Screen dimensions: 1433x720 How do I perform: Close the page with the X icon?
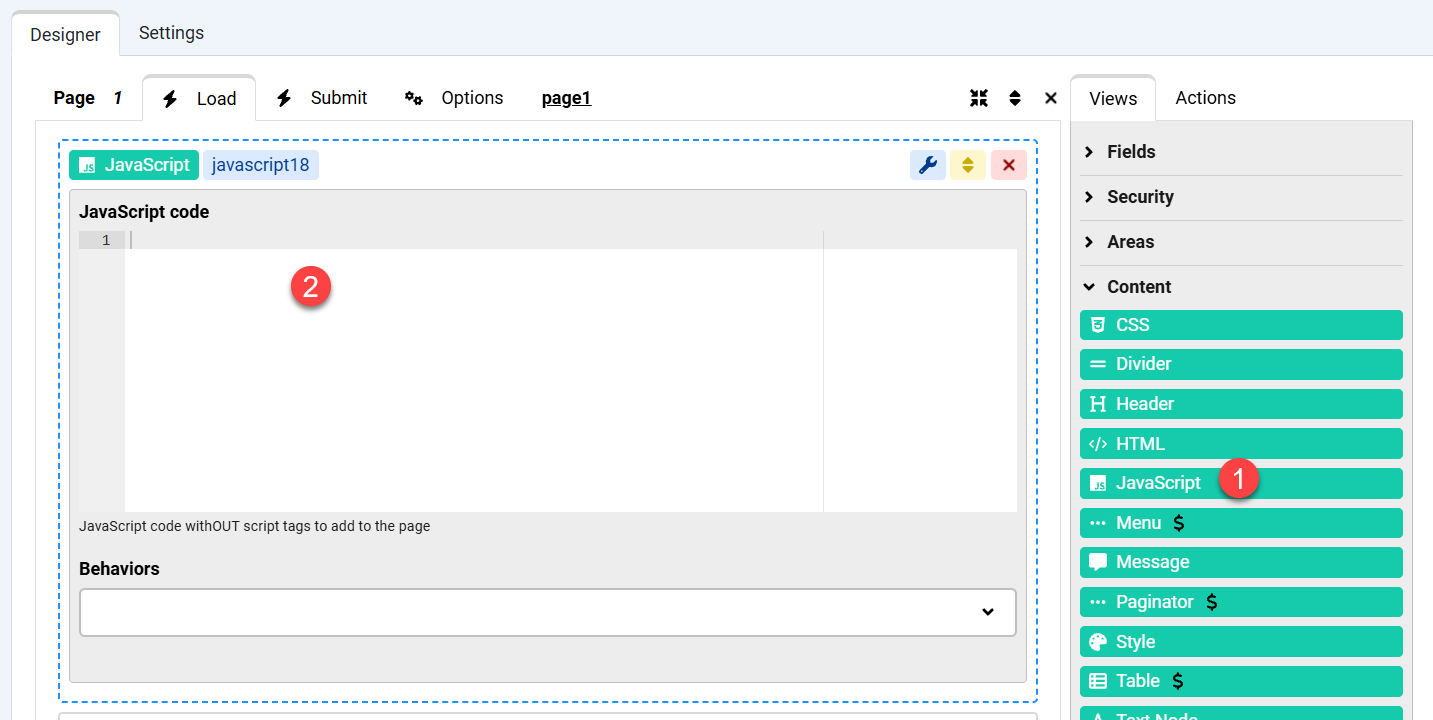point(1051,98)
